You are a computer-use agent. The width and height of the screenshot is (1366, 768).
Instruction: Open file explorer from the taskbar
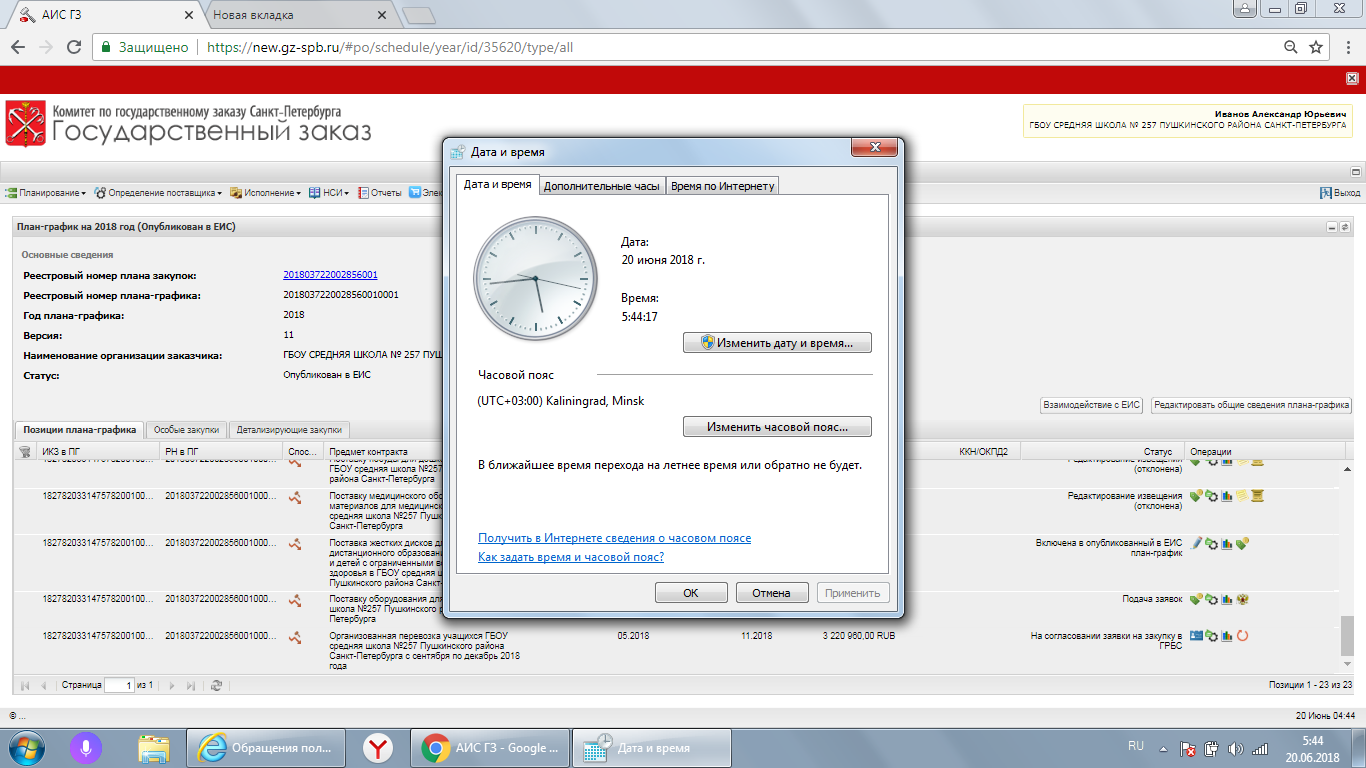pos(153,747)
